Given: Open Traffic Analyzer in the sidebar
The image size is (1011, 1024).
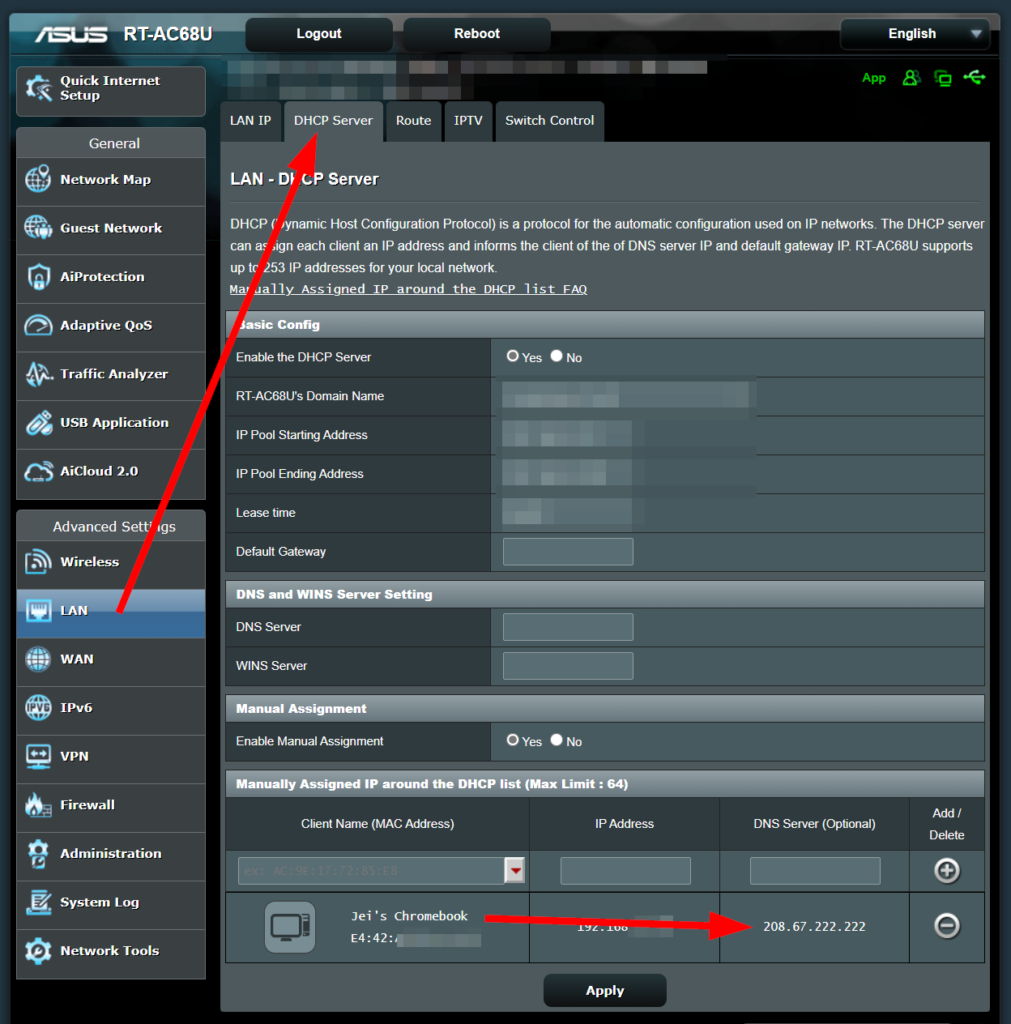Looking at the screenshot, I should (x=111, y=374).
